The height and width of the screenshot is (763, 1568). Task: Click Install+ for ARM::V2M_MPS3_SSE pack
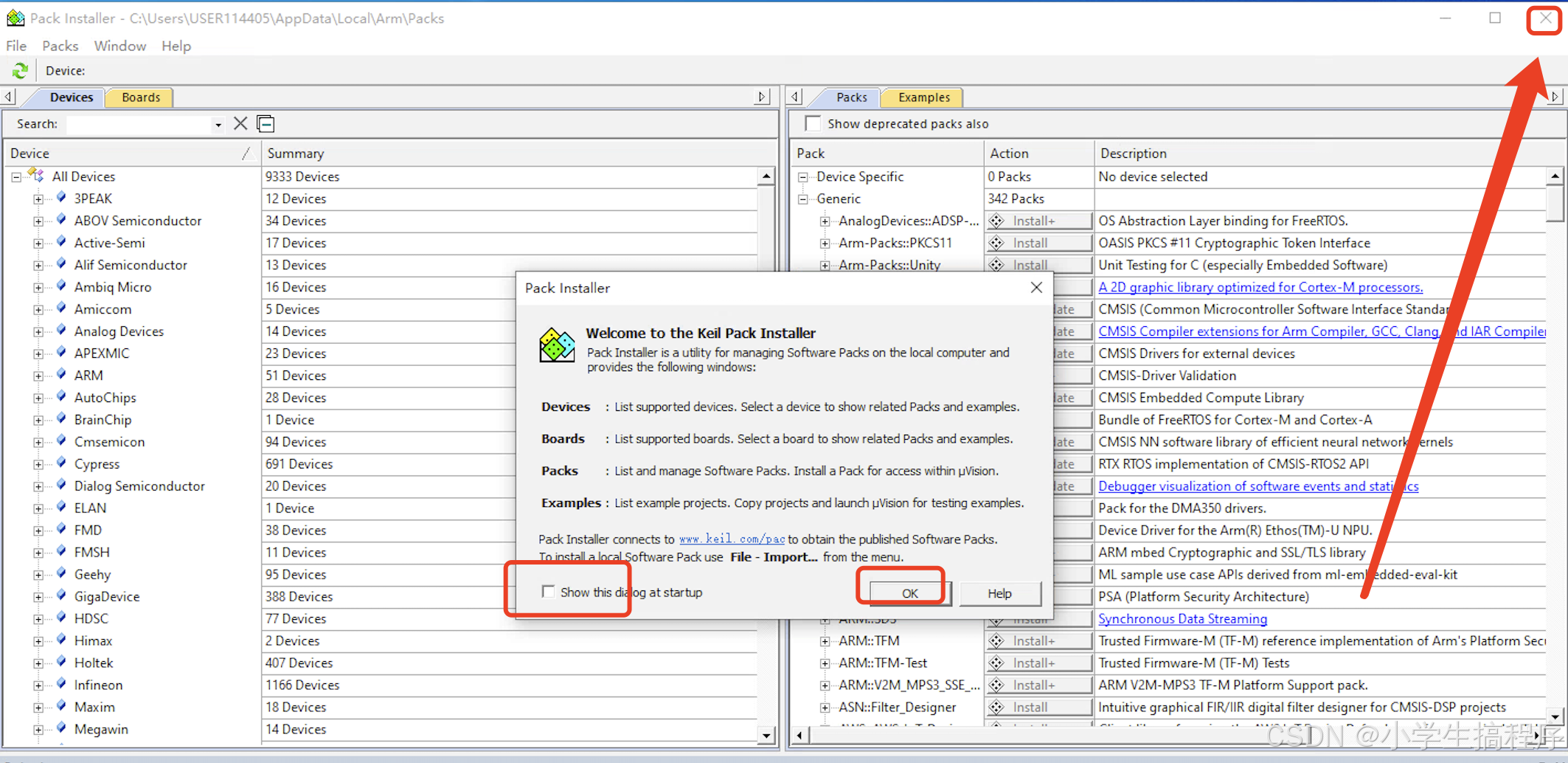click(1038, 686)
